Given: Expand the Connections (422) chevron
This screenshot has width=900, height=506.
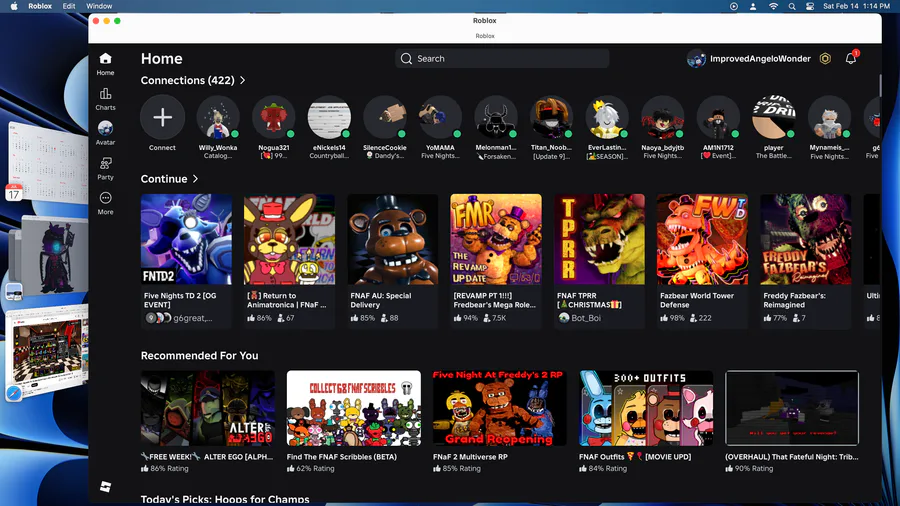Looking at the screenshot, I should 243,80.
